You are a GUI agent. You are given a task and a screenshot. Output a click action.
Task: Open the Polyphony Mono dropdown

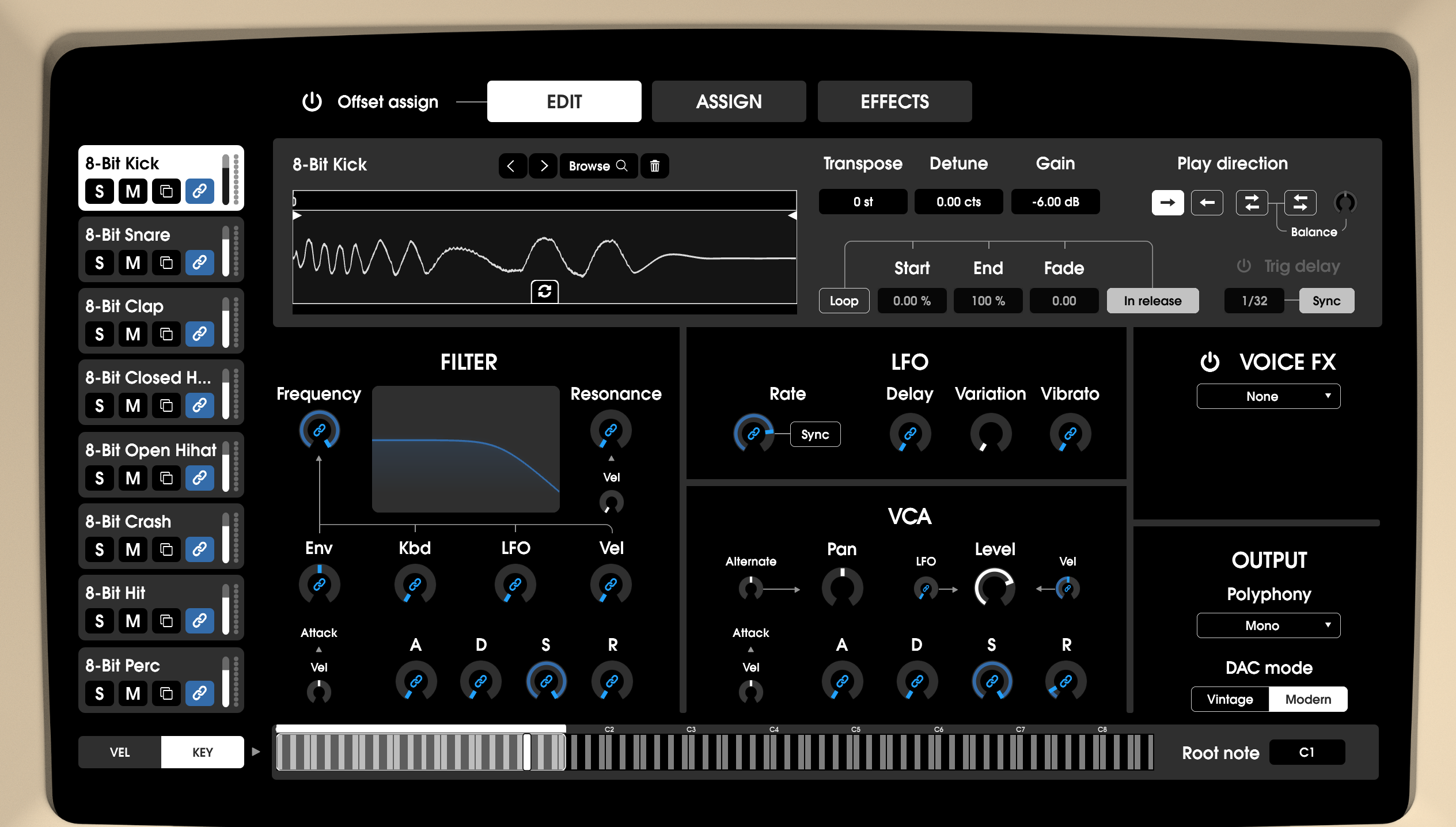pos(1268,625)
